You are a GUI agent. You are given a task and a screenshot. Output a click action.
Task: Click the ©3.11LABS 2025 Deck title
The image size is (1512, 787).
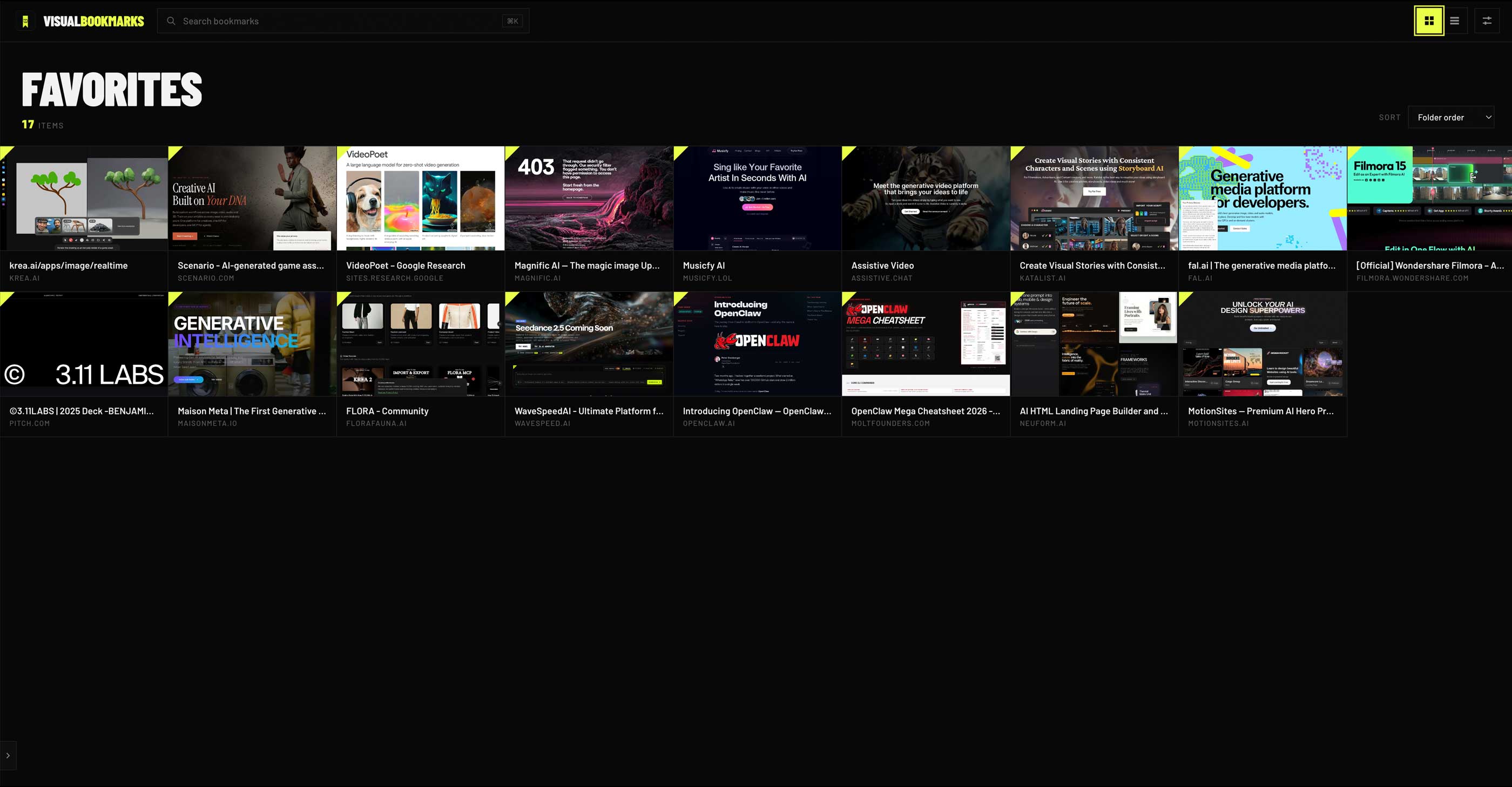click(x=82, y=411)
